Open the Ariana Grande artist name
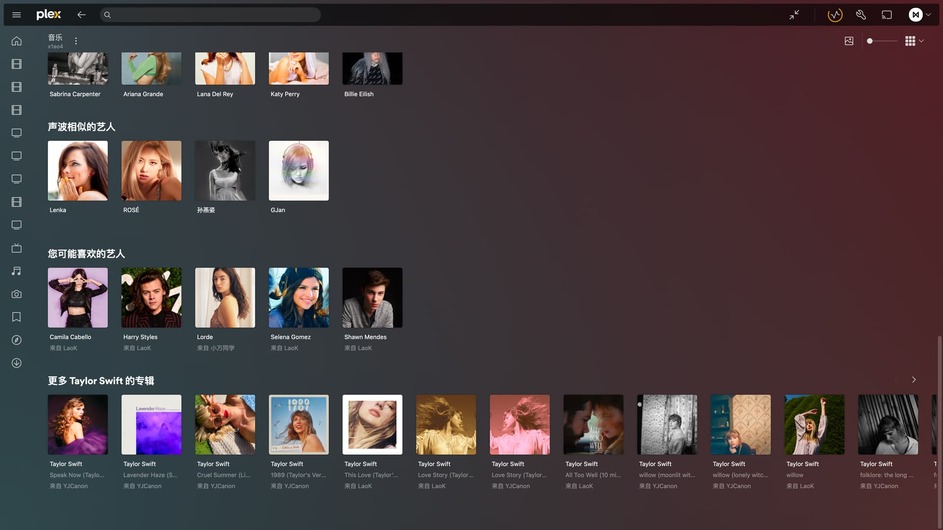 143,94
